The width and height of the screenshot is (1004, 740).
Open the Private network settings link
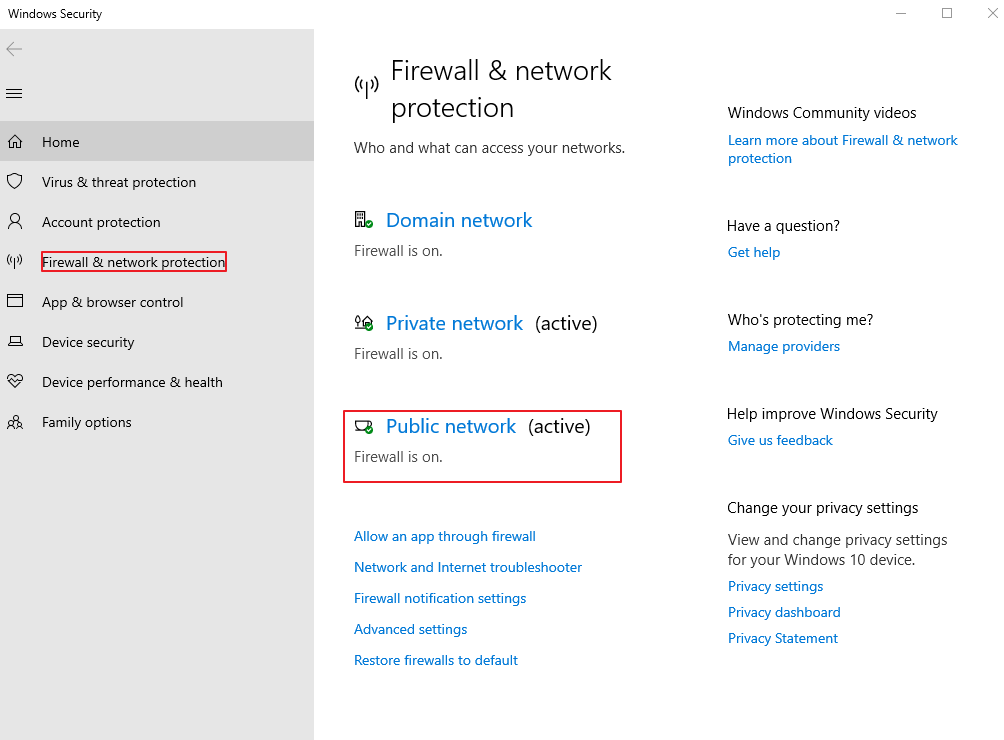454,323
